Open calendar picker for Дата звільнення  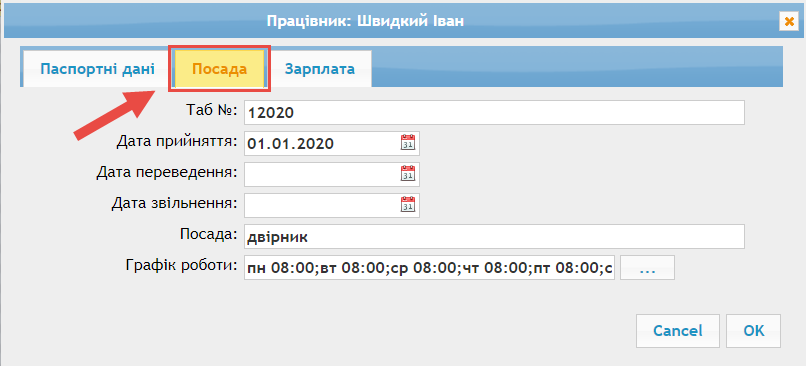(x=408, y=205)
